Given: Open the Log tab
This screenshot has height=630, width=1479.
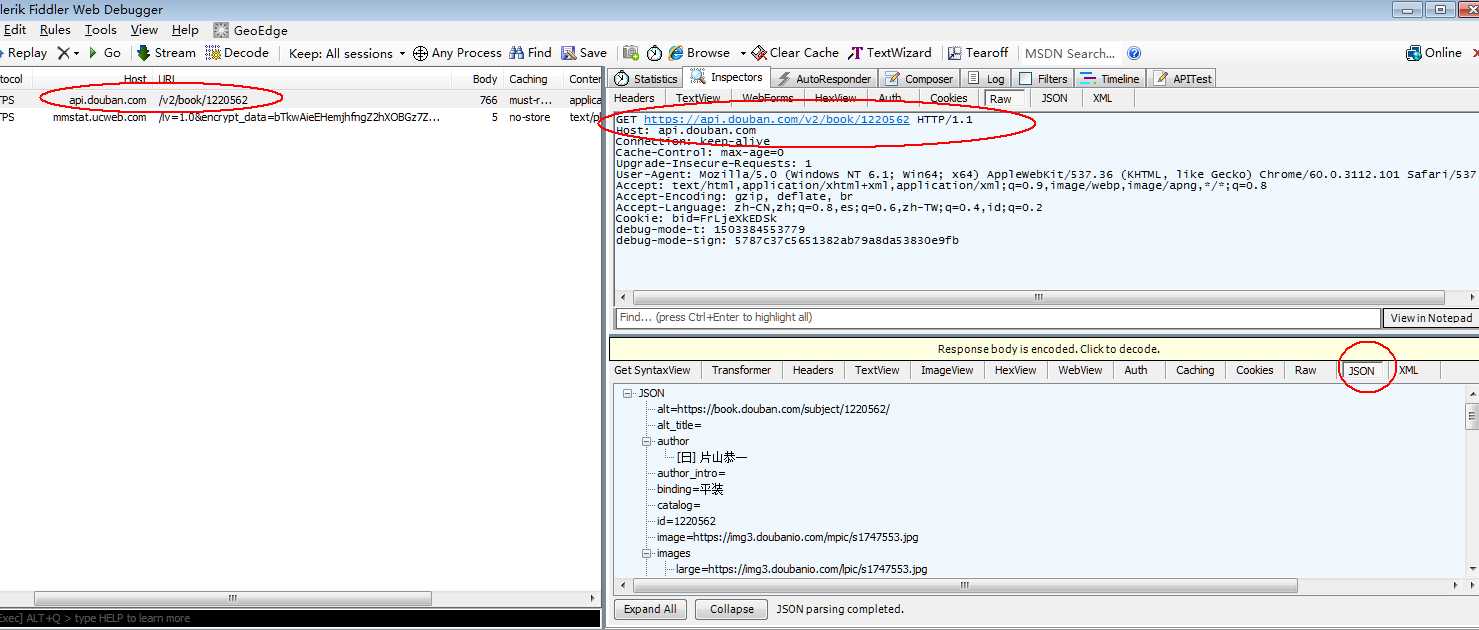Looking at the screenshot, I should click(986, 79).
